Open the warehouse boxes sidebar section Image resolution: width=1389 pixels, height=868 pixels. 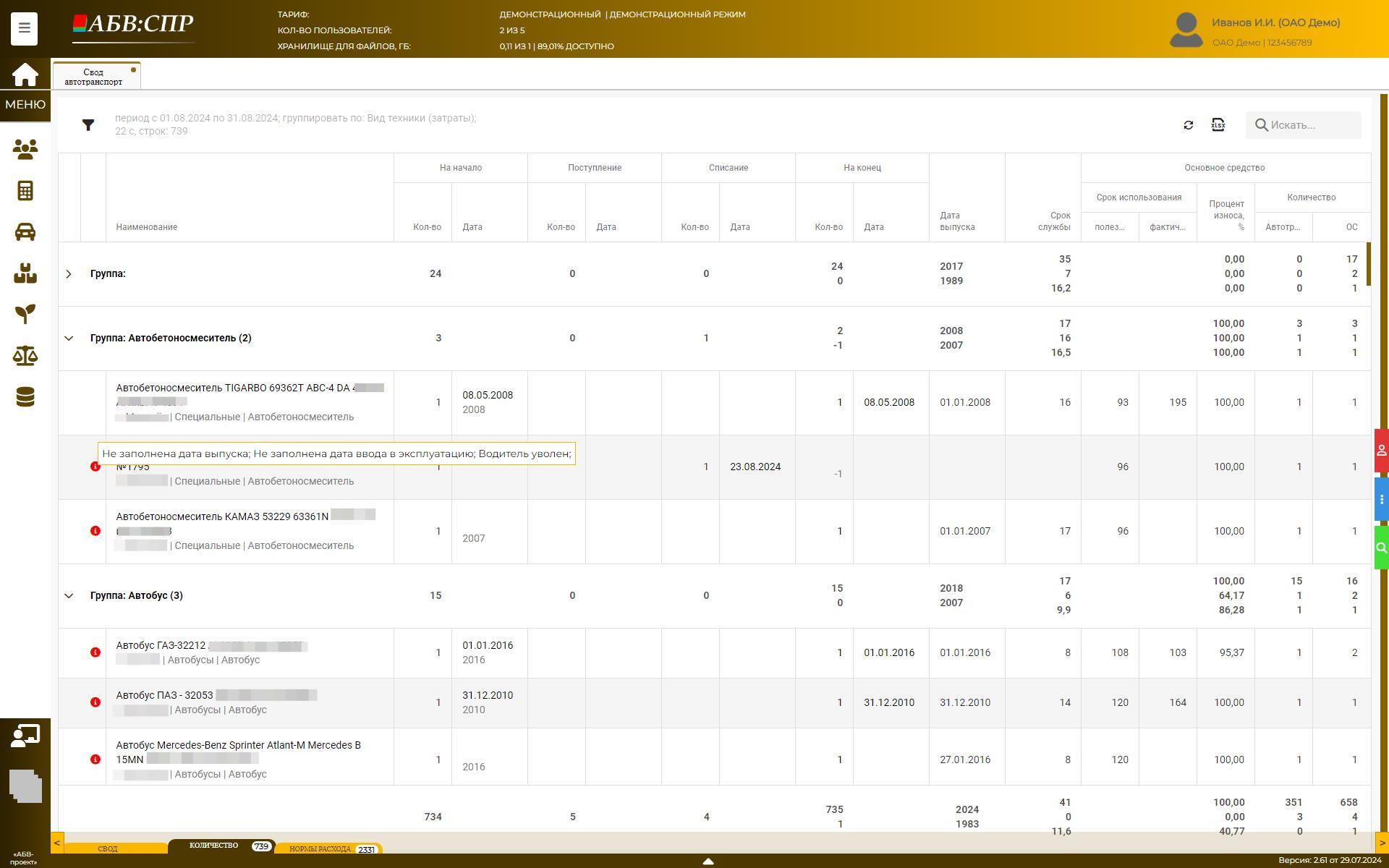(x=25, y=273)
